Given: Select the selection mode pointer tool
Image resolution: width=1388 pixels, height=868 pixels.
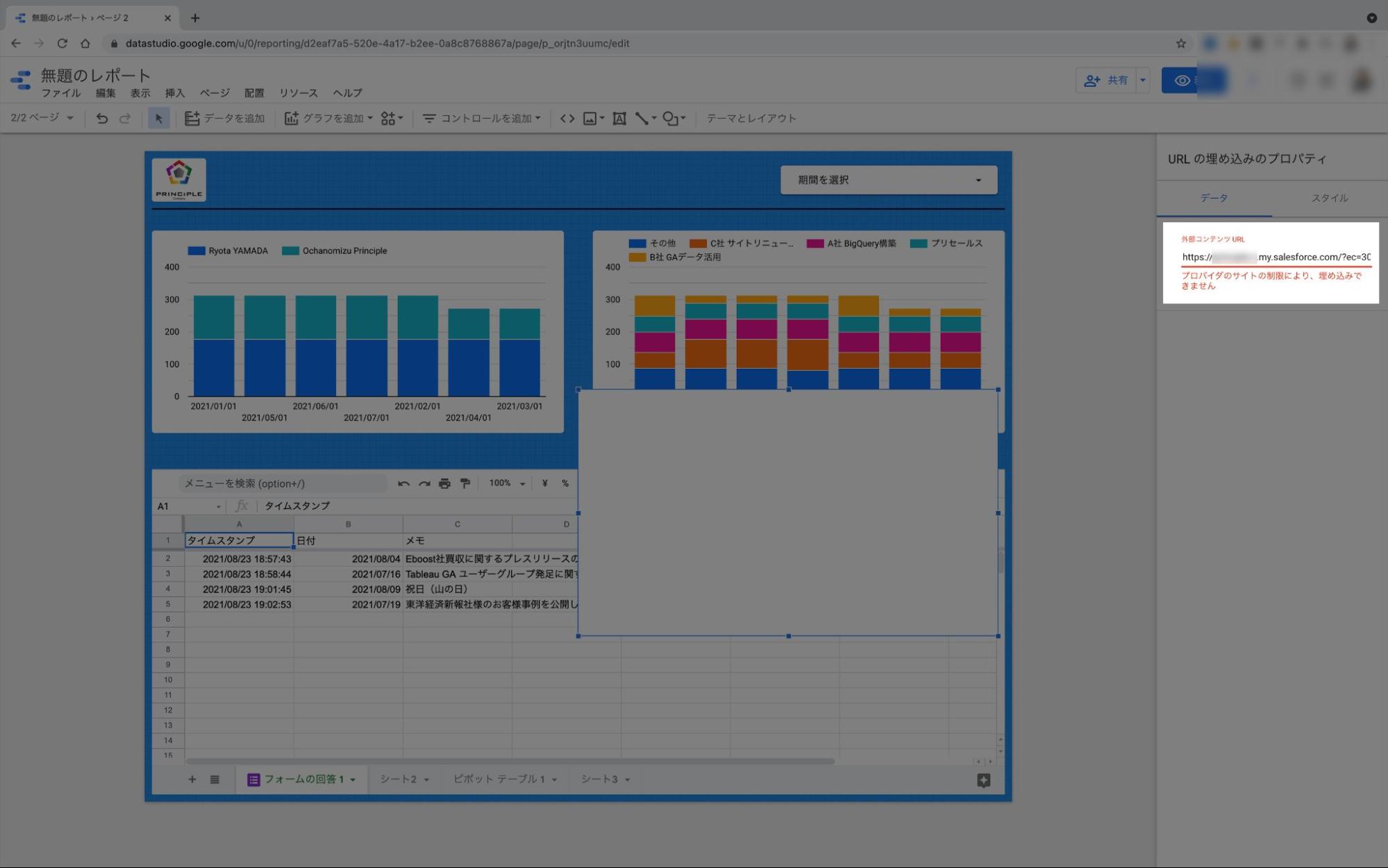Looking at the screenshot, I should [x=158, y=119].
